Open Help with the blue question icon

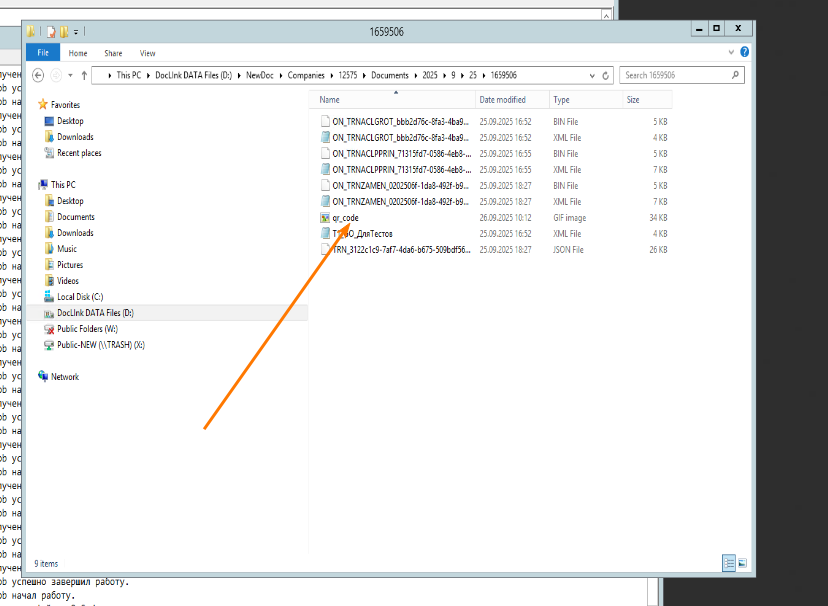(745, 52)
